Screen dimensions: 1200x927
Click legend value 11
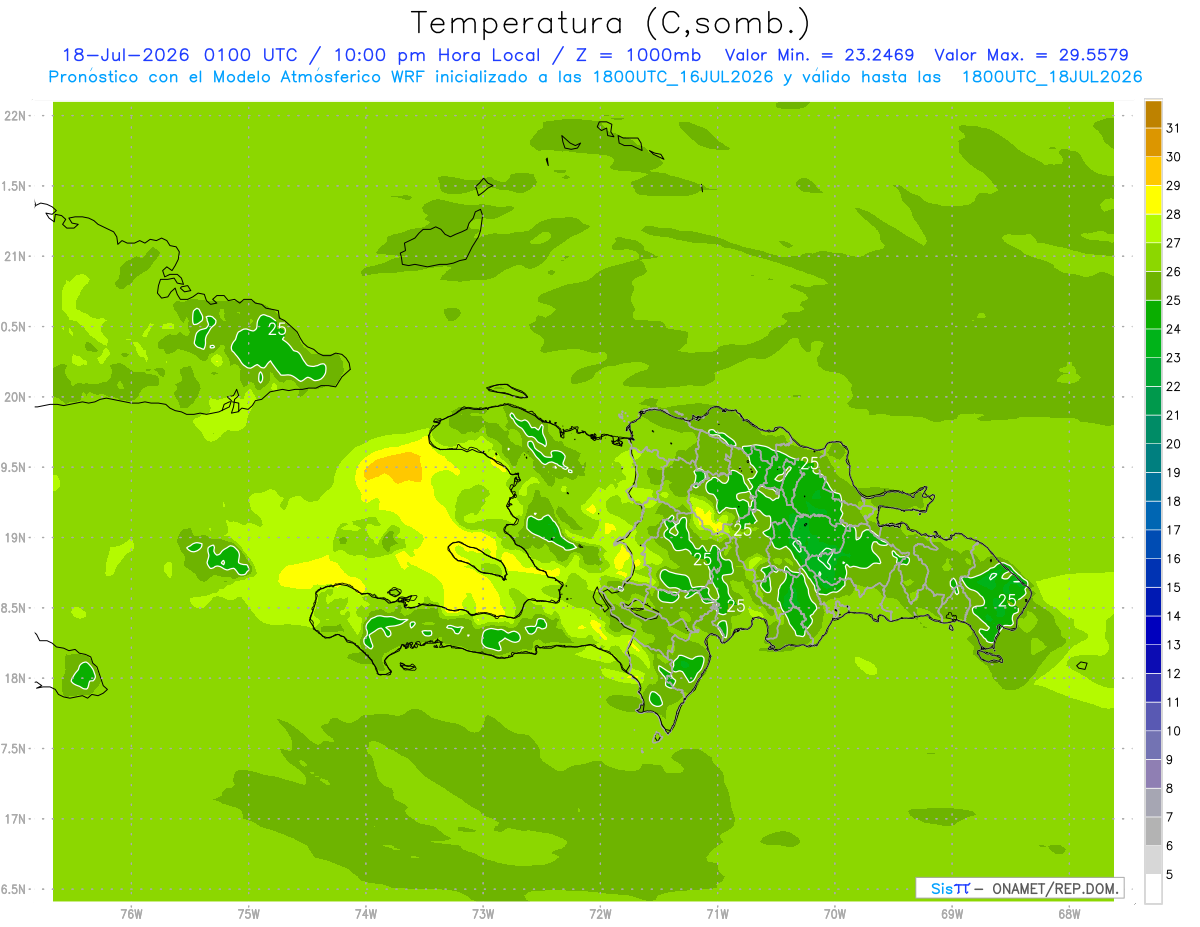click(1174, 703)
